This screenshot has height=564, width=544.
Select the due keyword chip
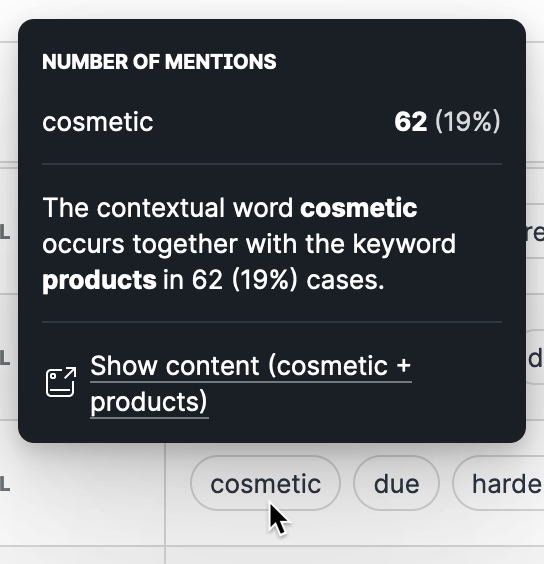396,483
